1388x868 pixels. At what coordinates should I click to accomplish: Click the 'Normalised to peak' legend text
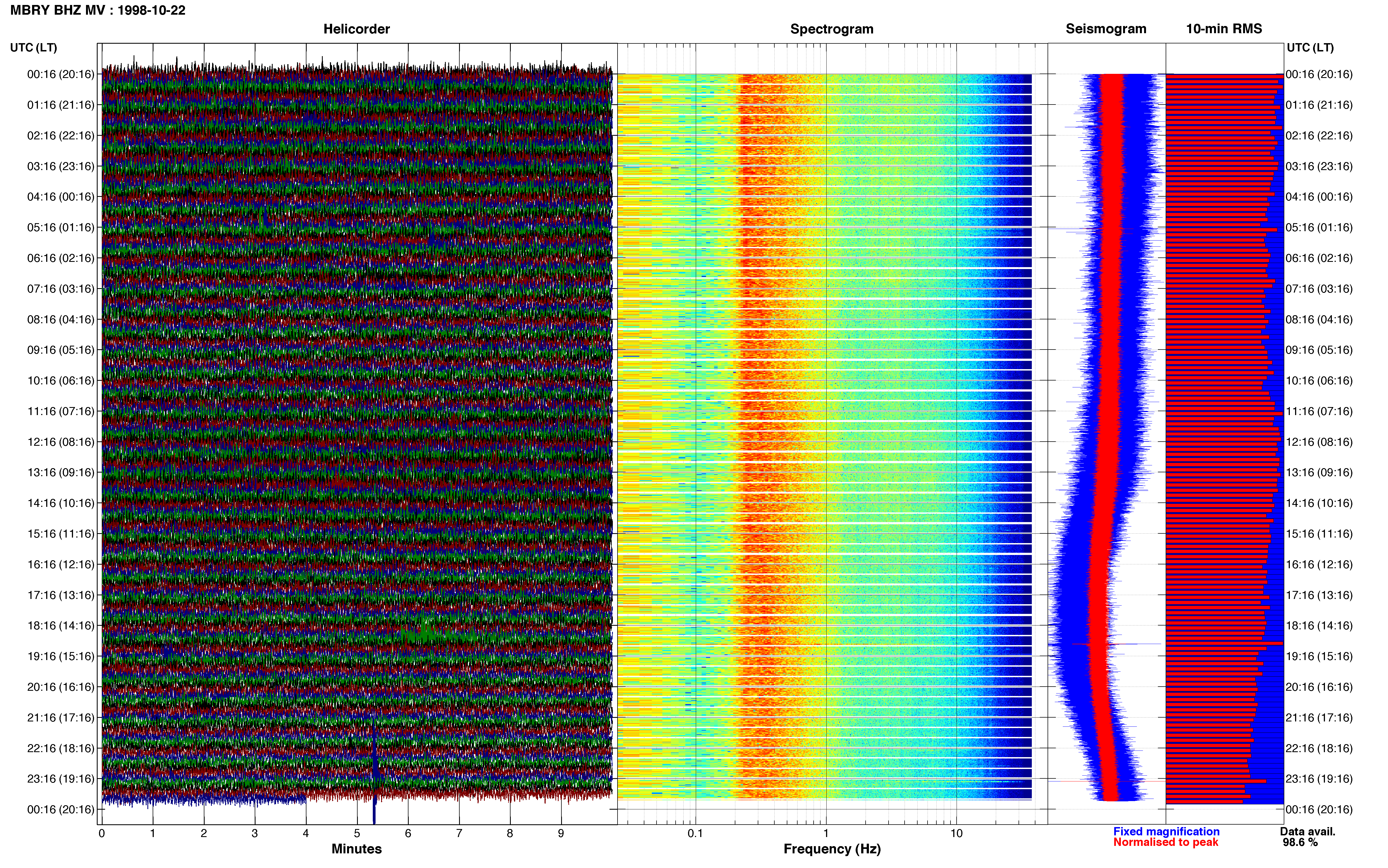pyautogui.click(x=1165, y=842)
